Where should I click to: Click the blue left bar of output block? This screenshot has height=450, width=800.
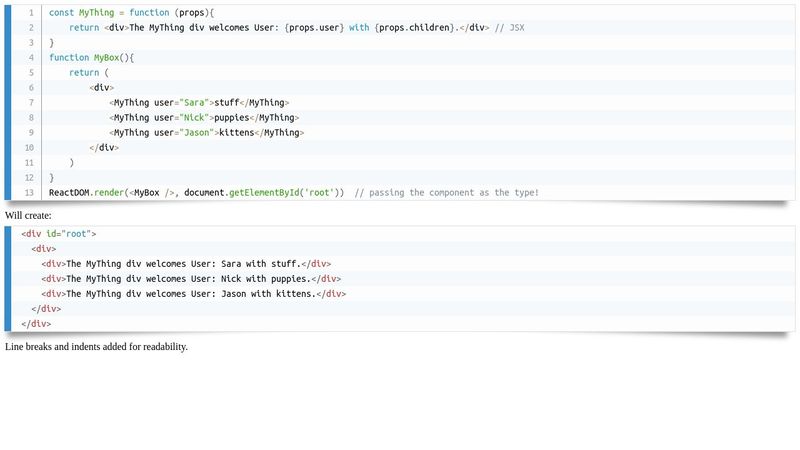(8, 279)
